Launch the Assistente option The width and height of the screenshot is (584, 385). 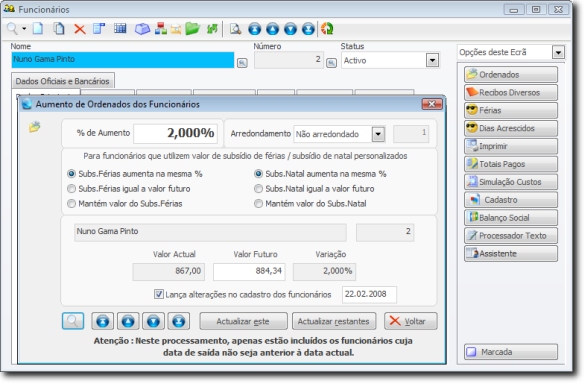511,253
